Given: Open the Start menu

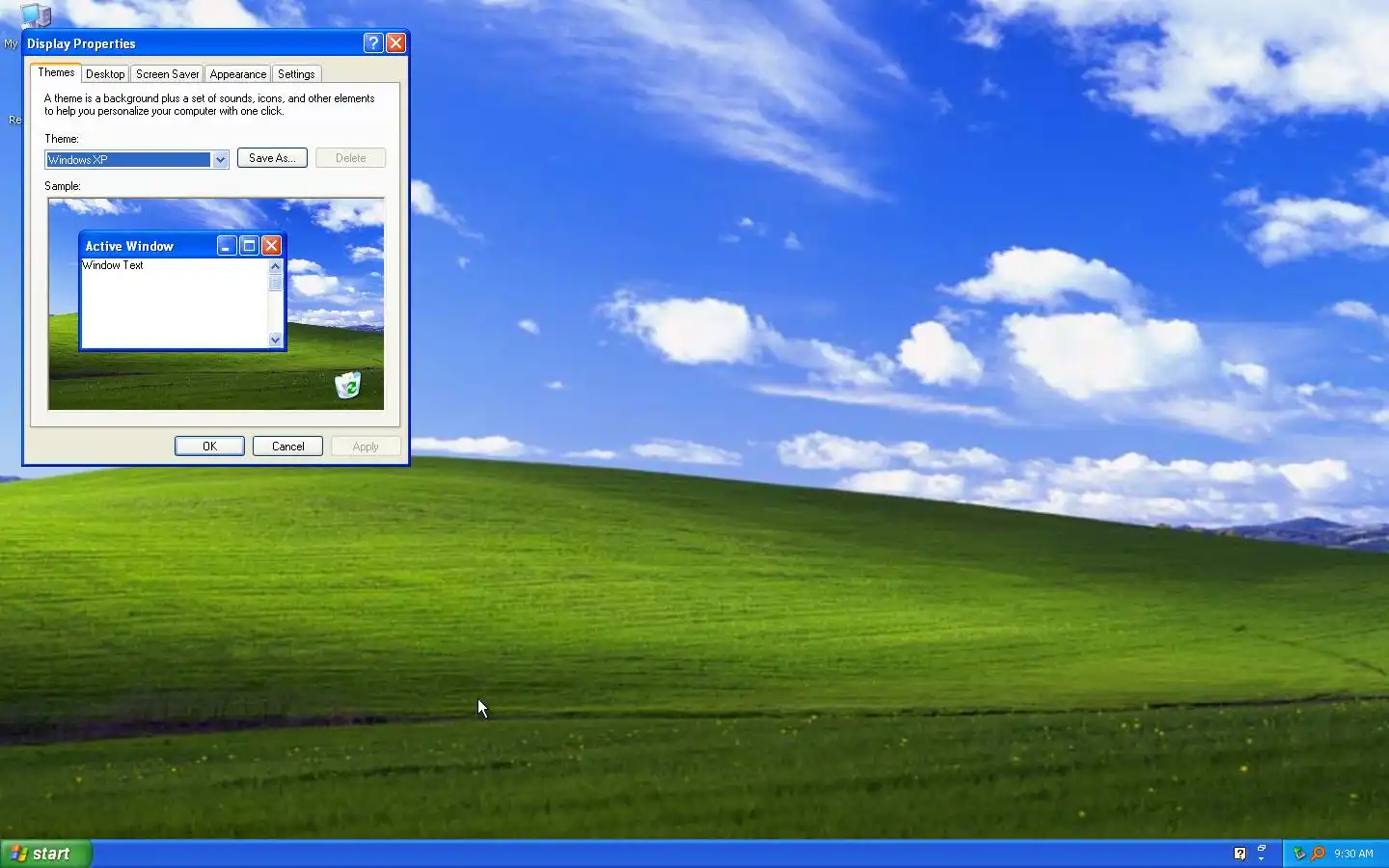Looking at the screenshot, I should tap(45, 854).
